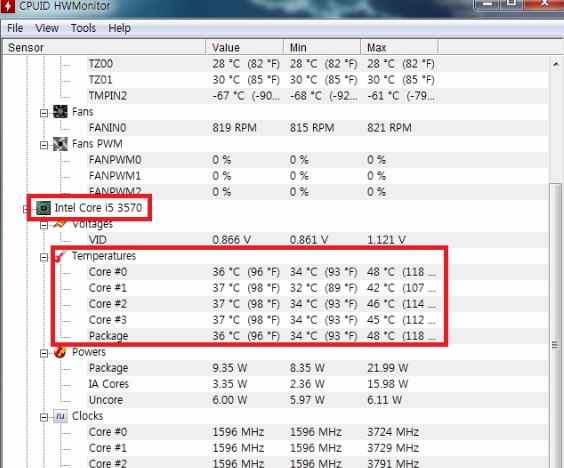The image size is (564, 468).
Task: Click the Voltages lightning icon
Action: (x=60, y=224)
